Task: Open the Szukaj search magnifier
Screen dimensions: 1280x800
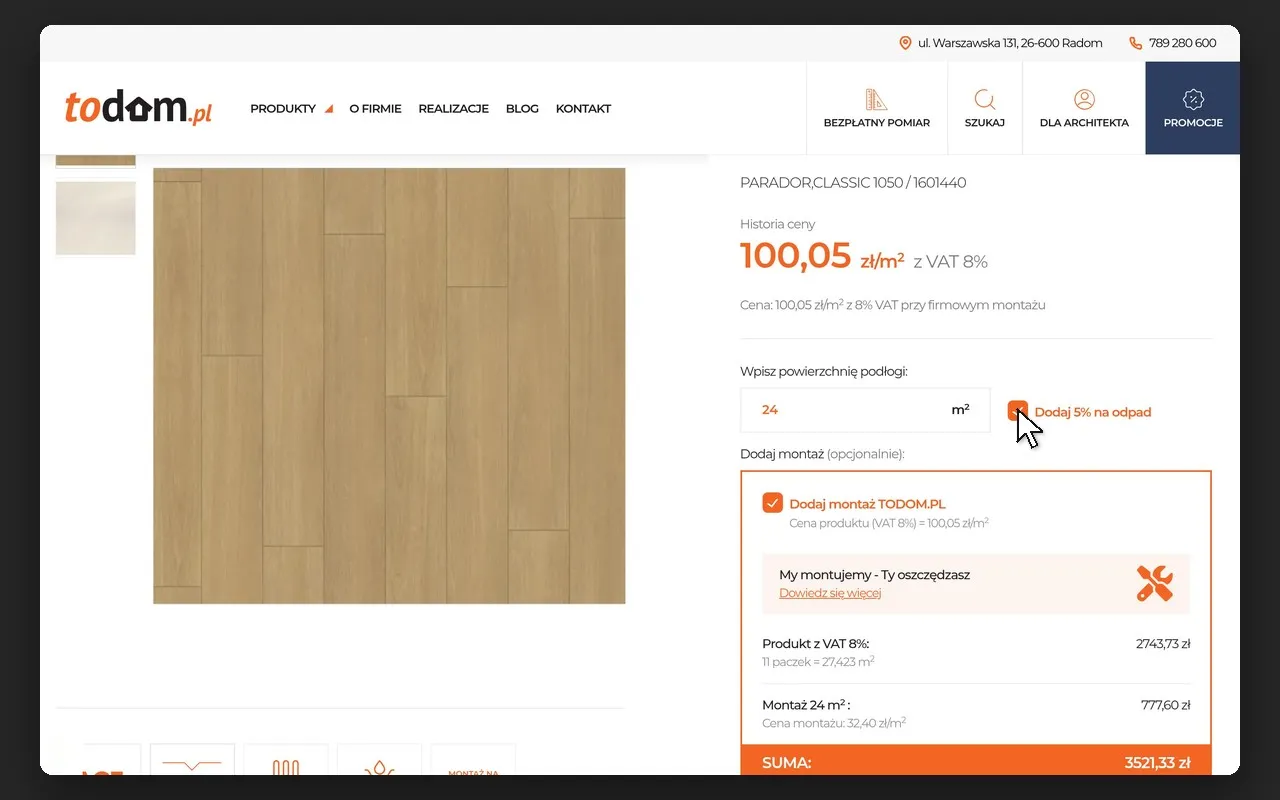Action: coord(985,100)
